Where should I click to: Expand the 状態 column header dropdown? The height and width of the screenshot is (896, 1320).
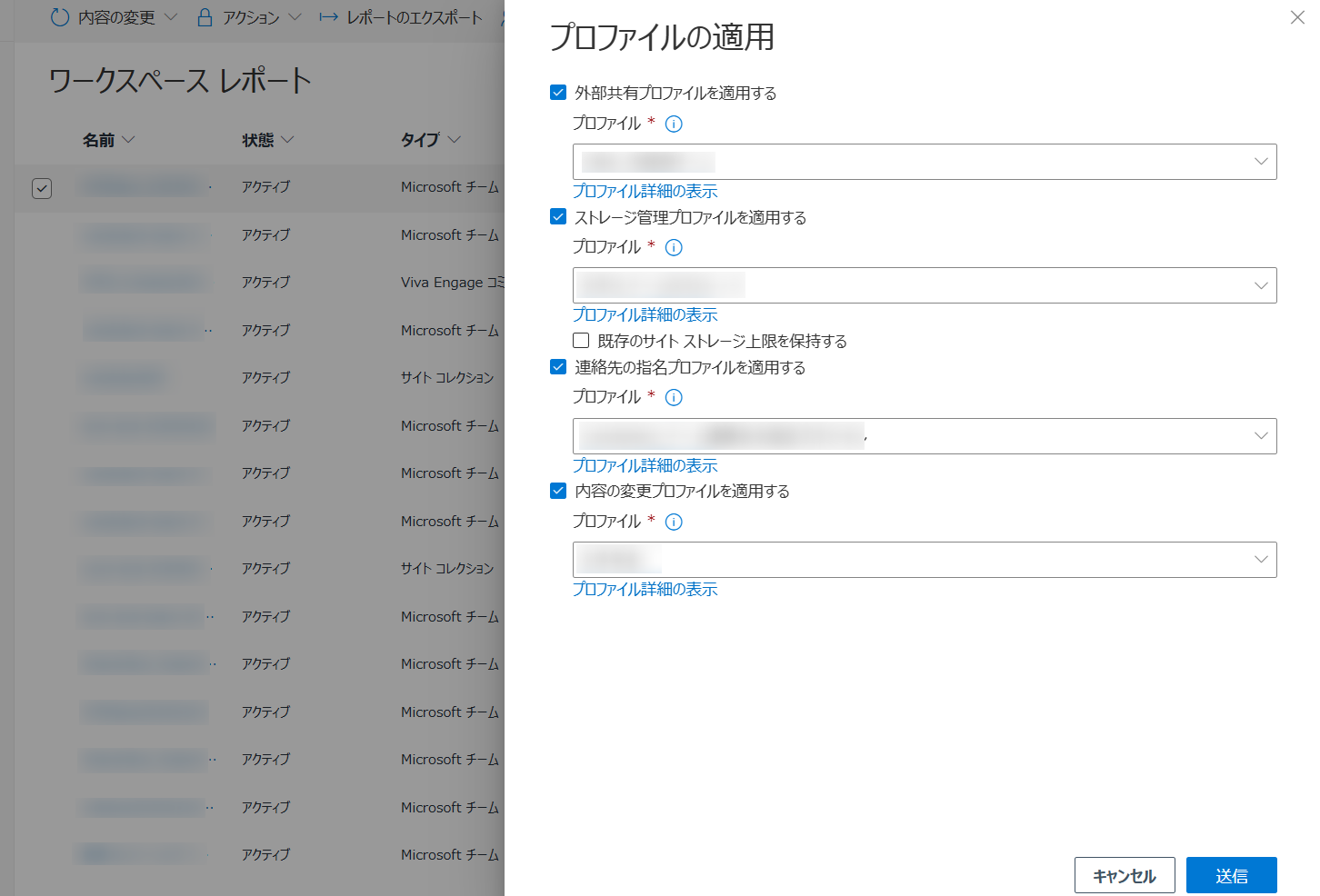click(287, 139)
